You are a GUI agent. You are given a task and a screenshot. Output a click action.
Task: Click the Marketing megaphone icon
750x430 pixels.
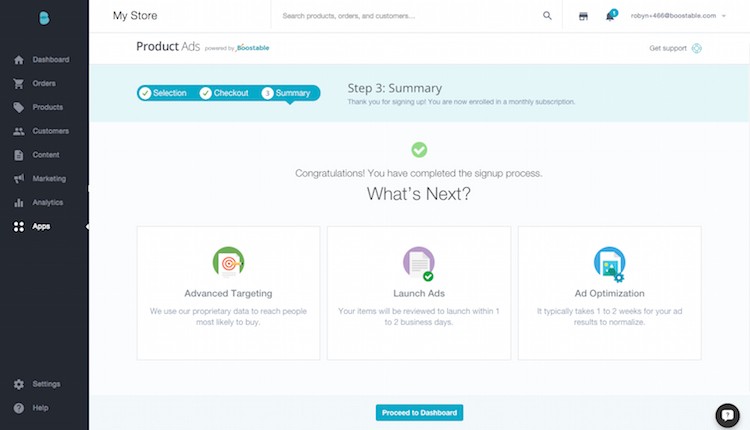[19, 179]
